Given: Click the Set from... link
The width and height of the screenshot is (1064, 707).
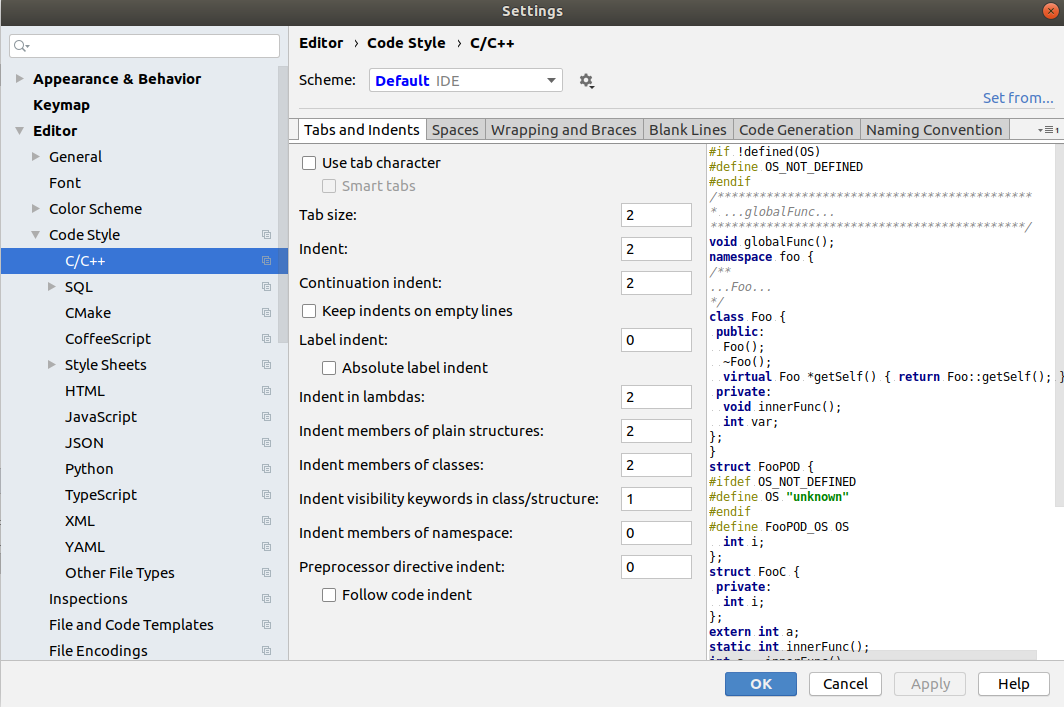Looking at the screenshot, I should (x=1018, y=98).
